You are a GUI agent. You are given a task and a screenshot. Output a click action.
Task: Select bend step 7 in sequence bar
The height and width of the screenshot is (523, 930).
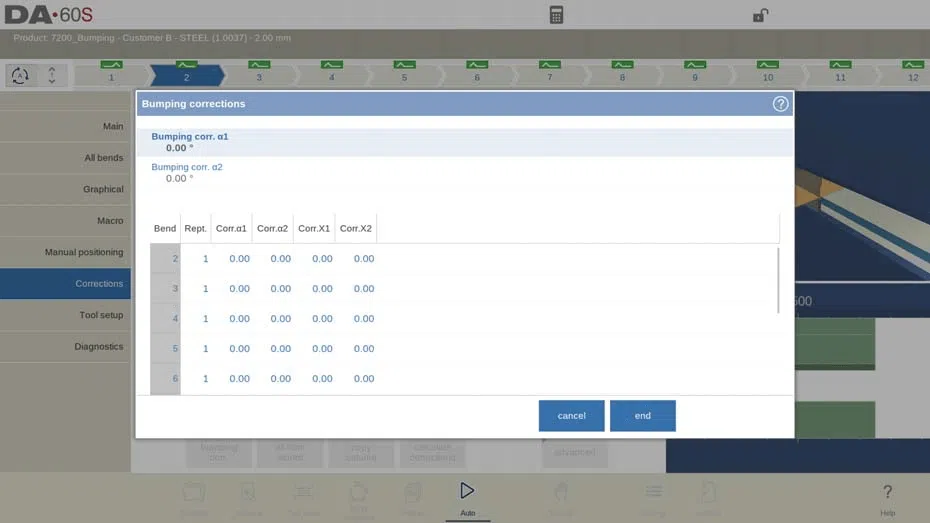click(x=550, y=74)
